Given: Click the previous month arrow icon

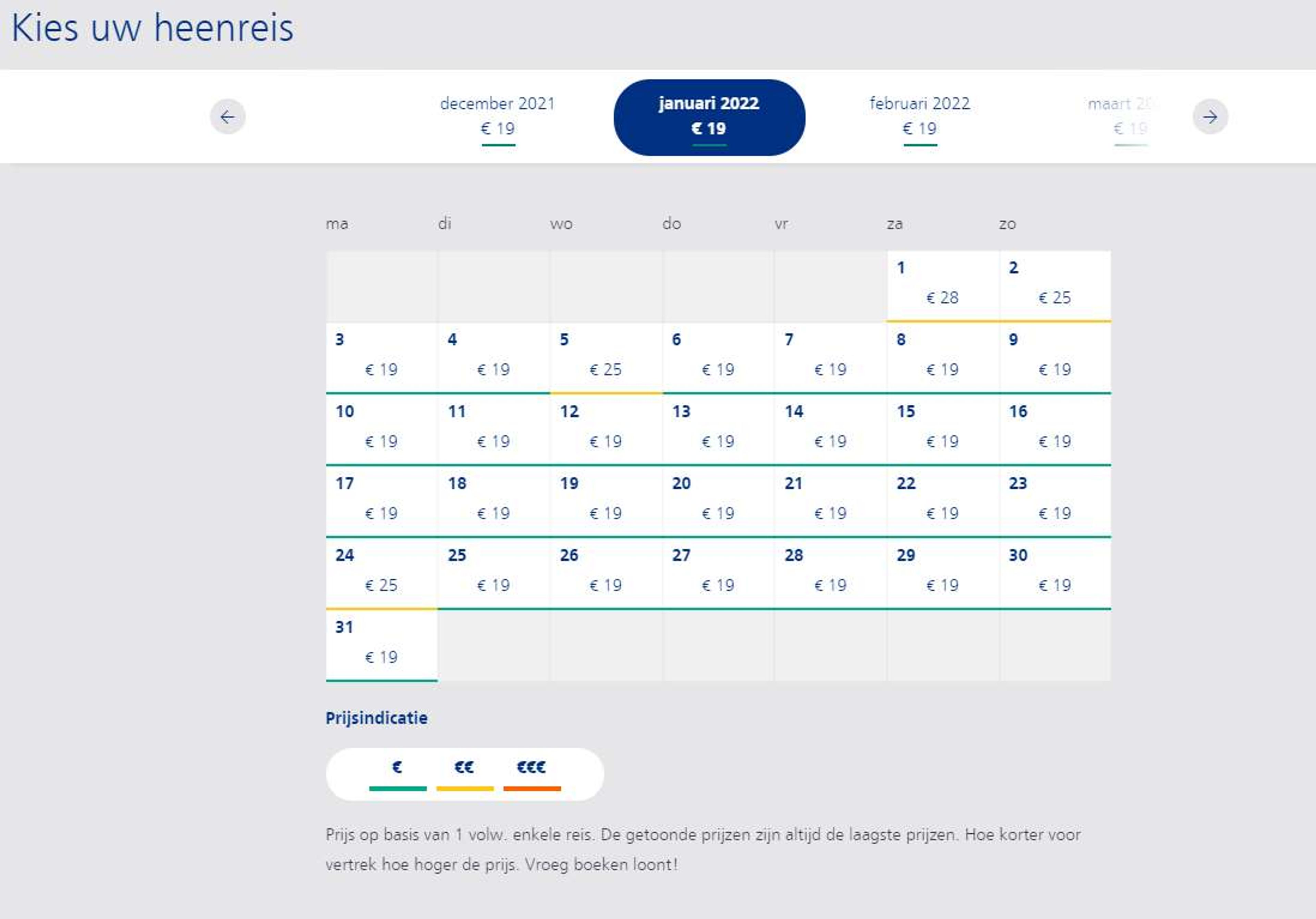Looking at the screenshot, I should pyautogui.click(x=228, y=117).
